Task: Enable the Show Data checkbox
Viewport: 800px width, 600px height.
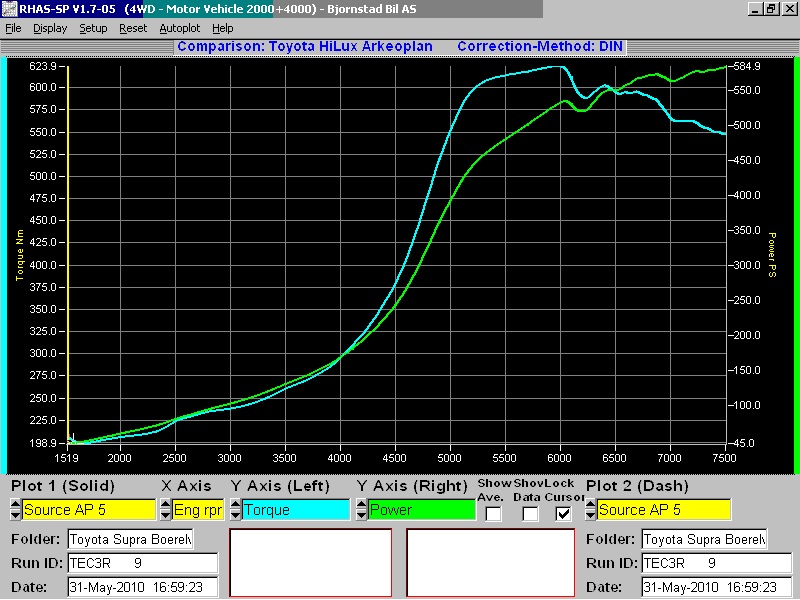Action: click(x=530, y=514)
